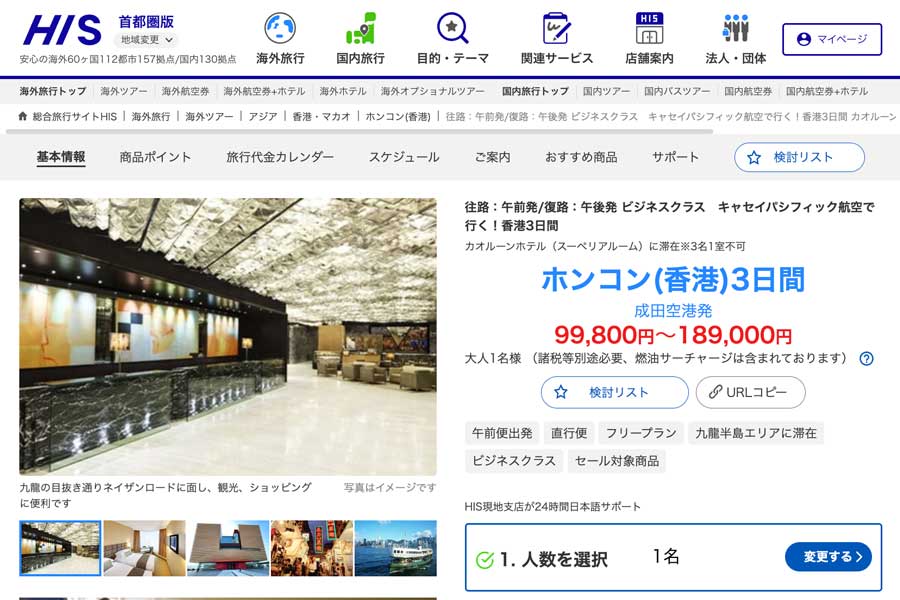Open 海外ホテル in the sub navigation

[x=343, y=91]
